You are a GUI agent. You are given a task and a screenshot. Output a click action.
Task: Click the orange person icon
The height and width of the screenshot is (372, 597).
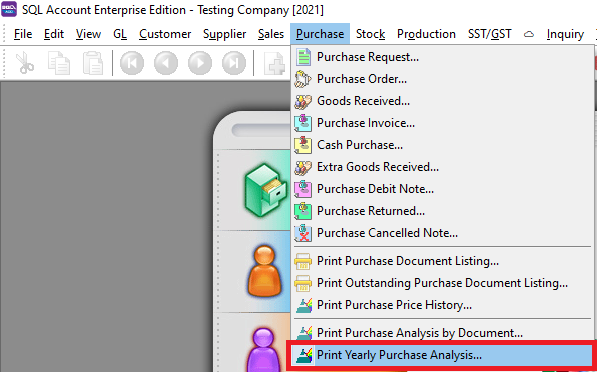(x=264, y=271)
